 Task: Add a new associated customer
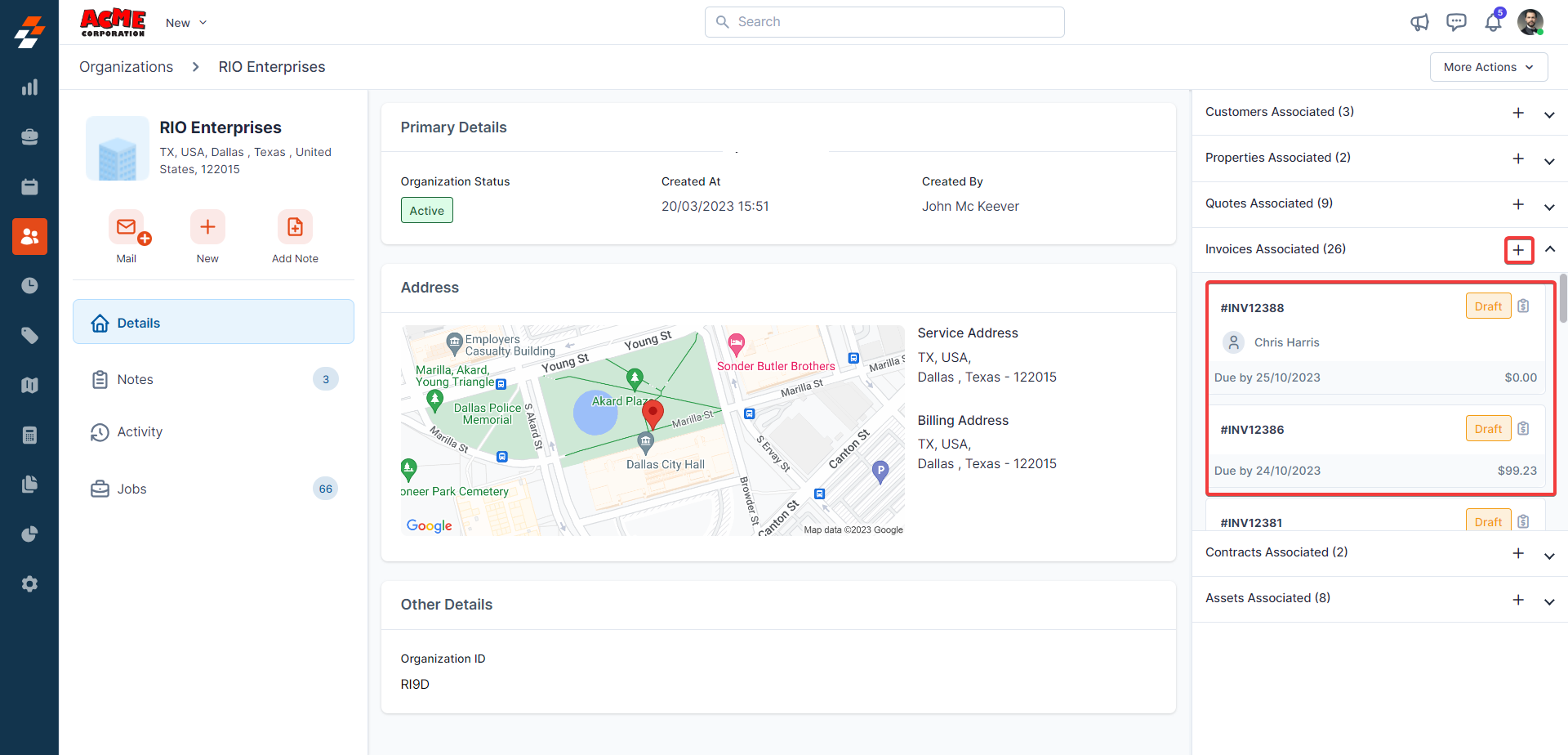point(1518,113)
